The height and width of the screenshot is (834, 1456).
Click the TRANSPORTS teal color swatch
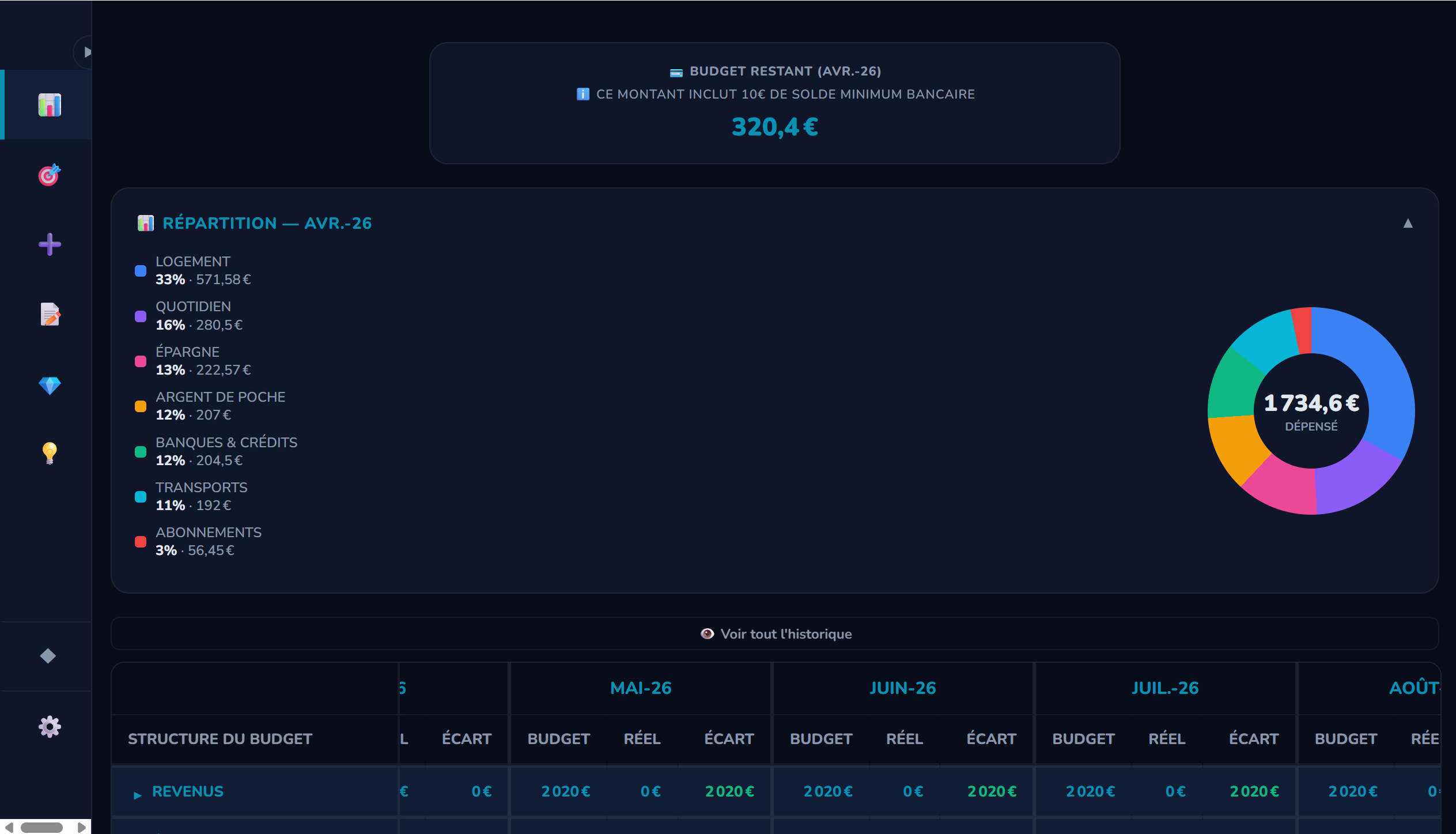pyautogui.click(x=140, y=496)
